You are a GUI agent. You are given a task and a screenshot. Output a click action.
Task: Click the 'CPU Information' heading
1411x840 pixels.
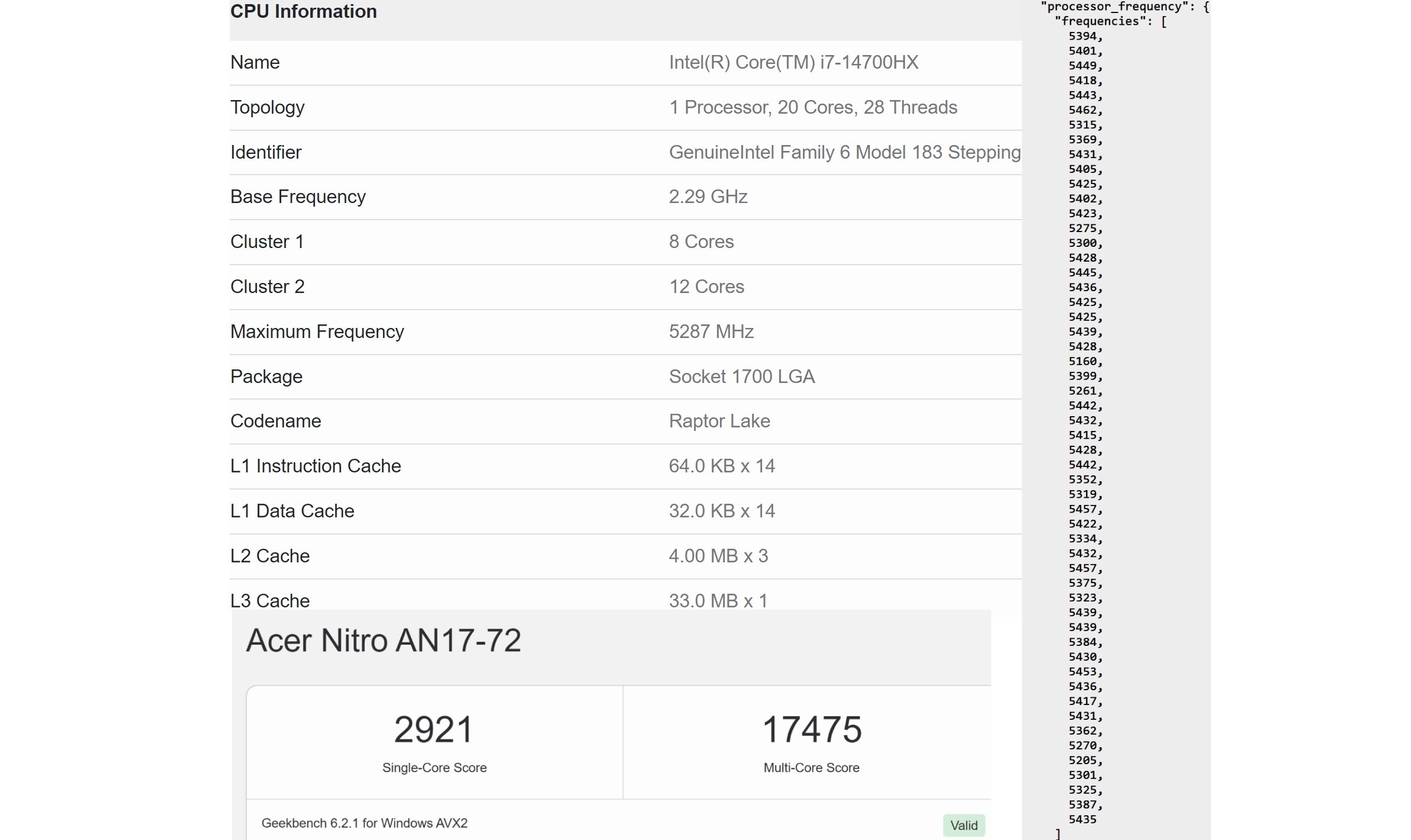(x=303, y=11)
